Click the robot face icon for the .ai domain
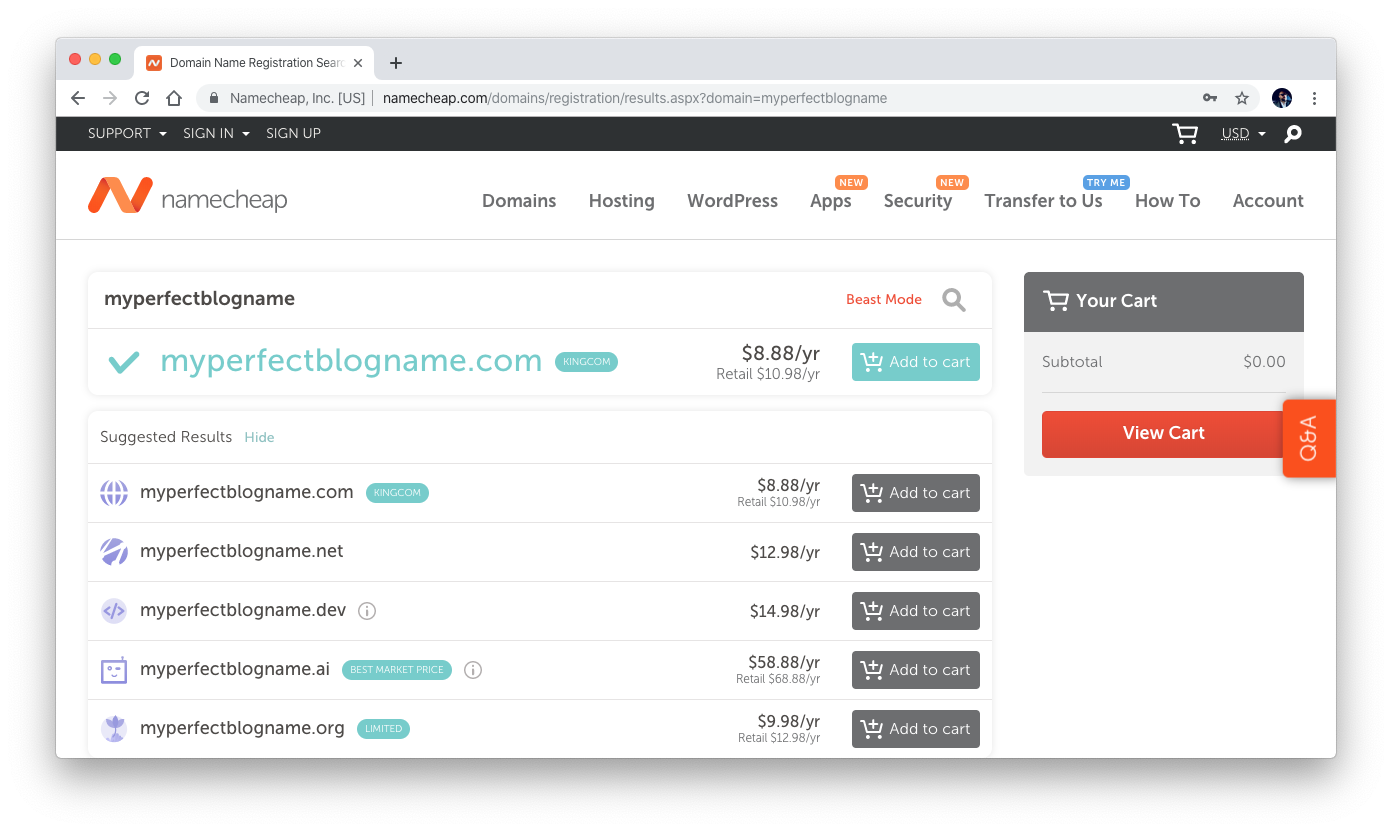 point(114,670)
